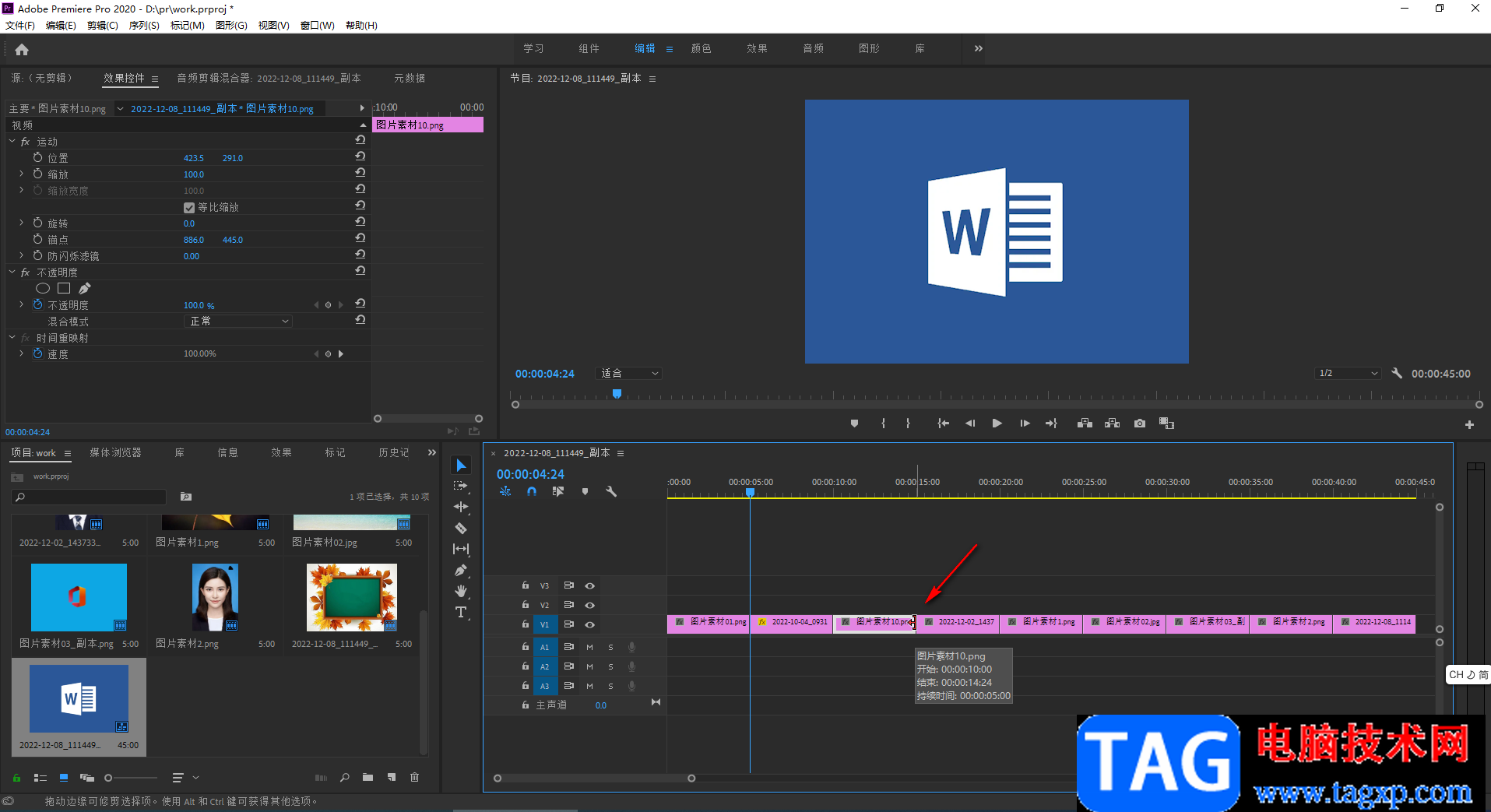The width and height of the screenshot is (1491, 812).
Task: Open timeline display settings wrench
Action: 611,491
